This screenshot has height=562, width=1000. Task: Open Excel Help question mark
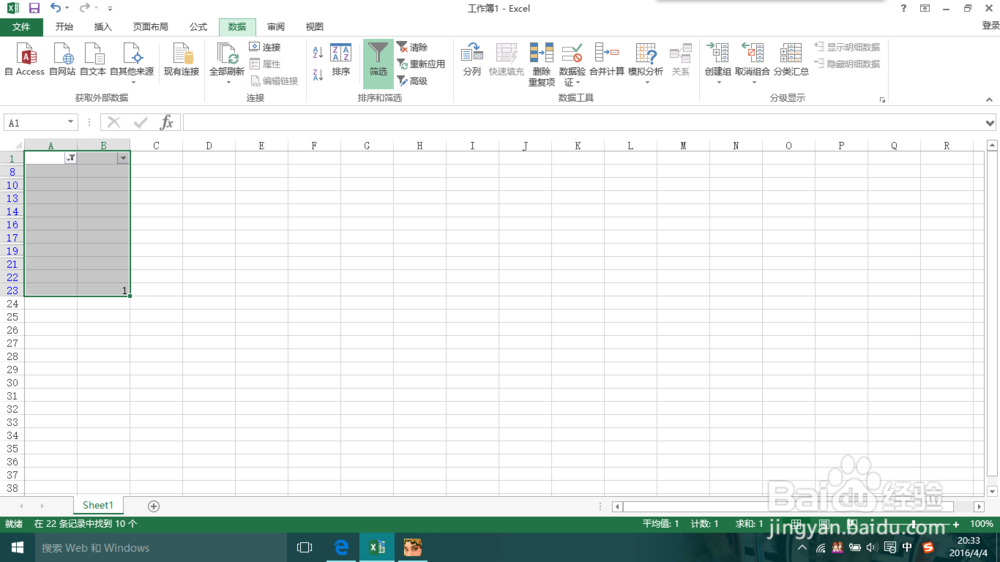pyautogui.click(x=903, y=8)
